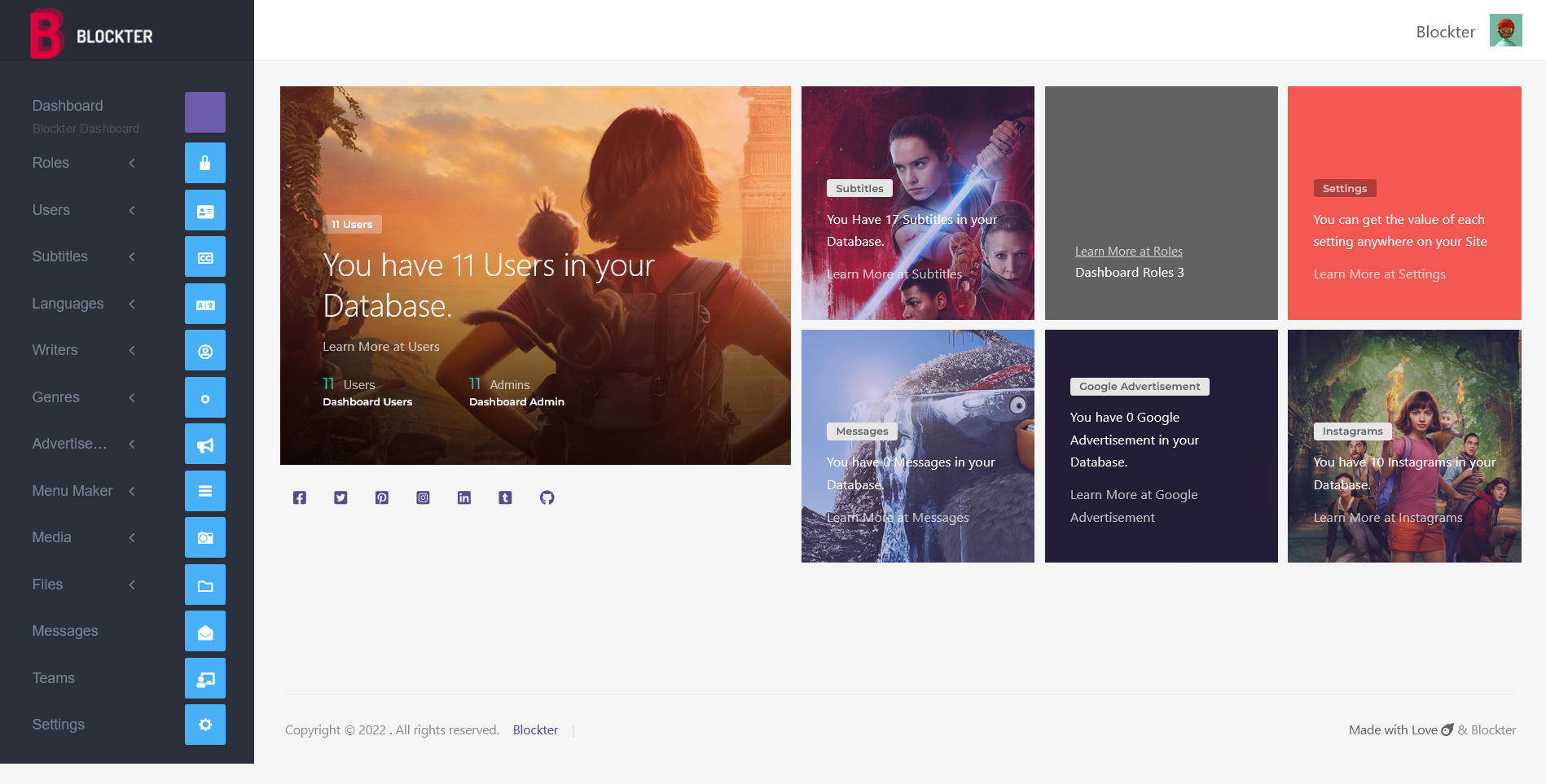Open the Tumblr social icon
The height and width of the screenshot is (784, 1546).
pos(505,497)
